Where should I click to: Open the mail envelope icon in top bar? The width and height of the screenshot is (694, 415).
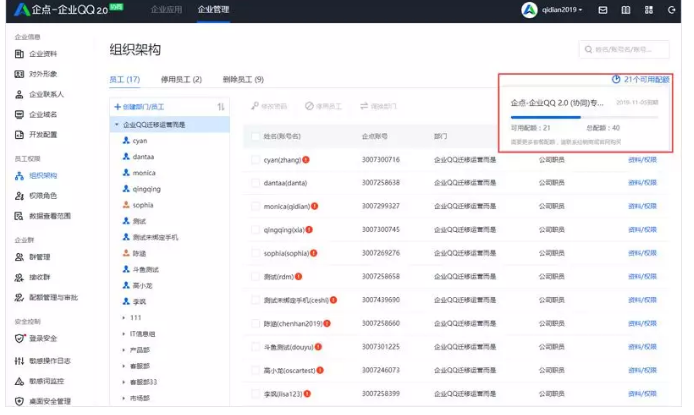click(x=603, y=10)
